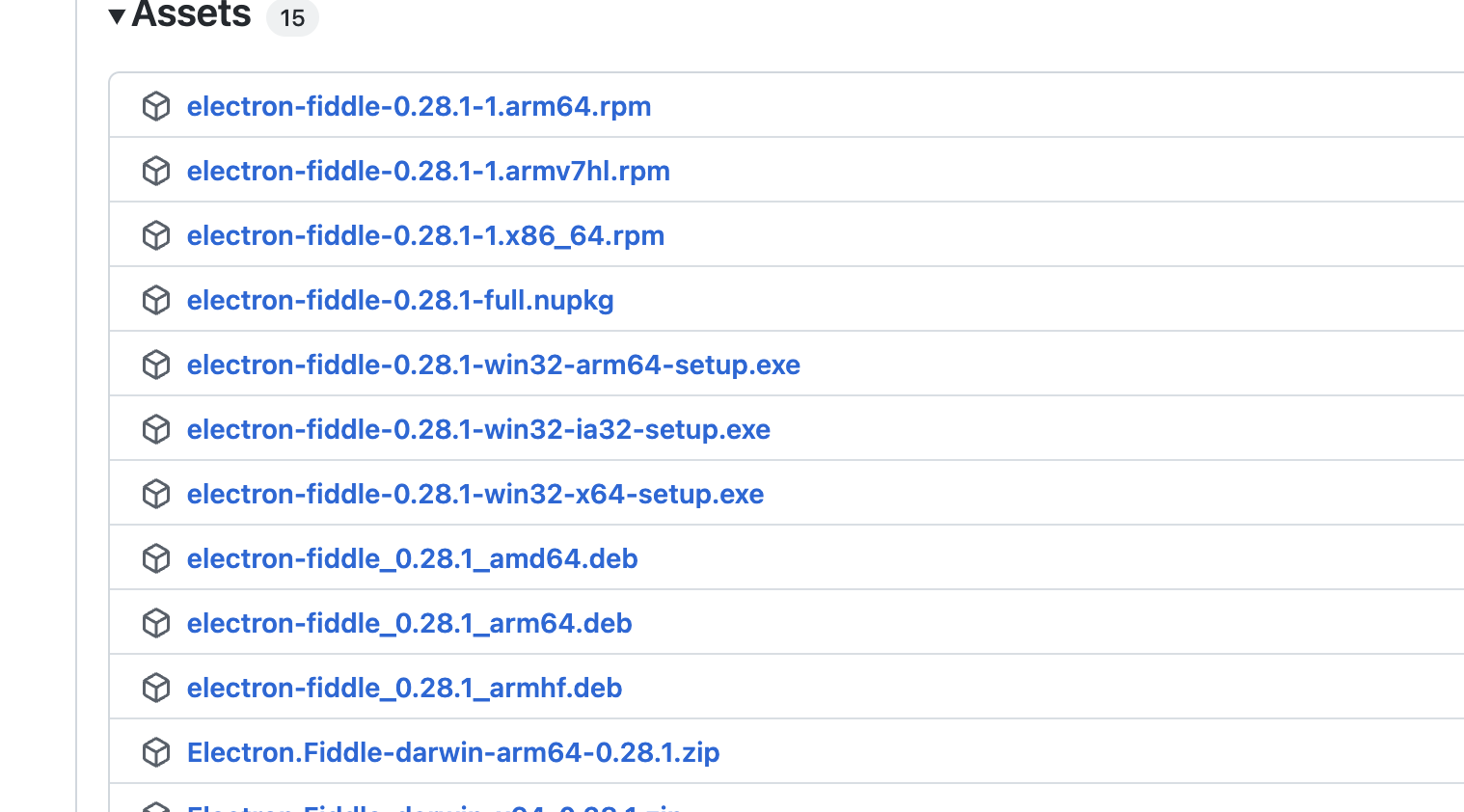
Task: Download electron-fiddle-0.28.1-1.arm64.rpm
Action: (x=419, y=106)
